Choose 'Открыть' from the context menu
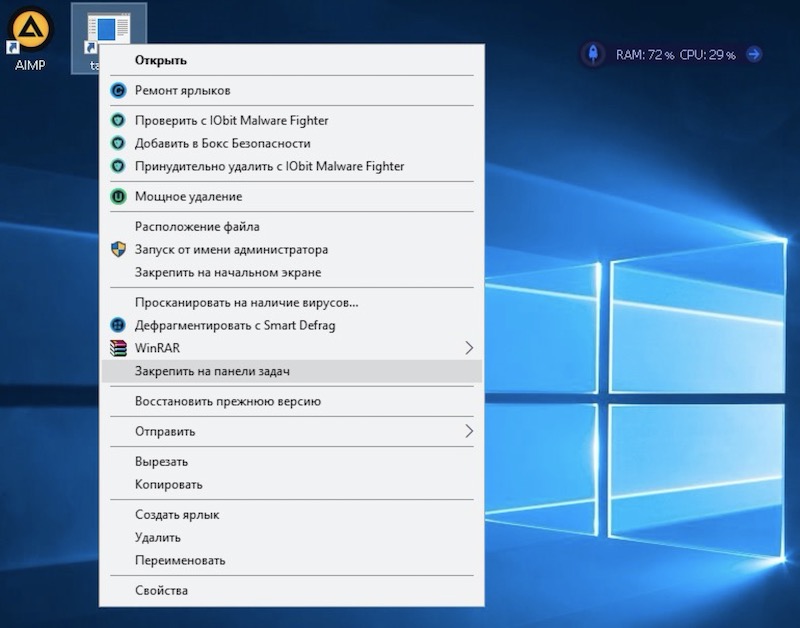This screenshot has width=800, height=628. click(x=292, y=60)
